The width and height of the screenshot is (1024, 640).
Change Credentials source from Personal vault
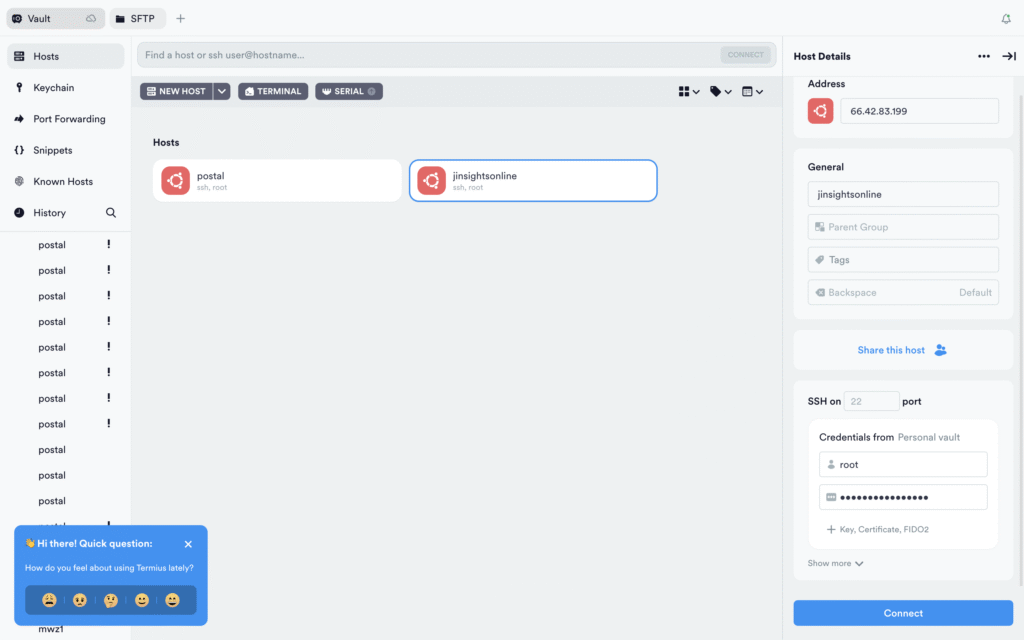point(929,437)
